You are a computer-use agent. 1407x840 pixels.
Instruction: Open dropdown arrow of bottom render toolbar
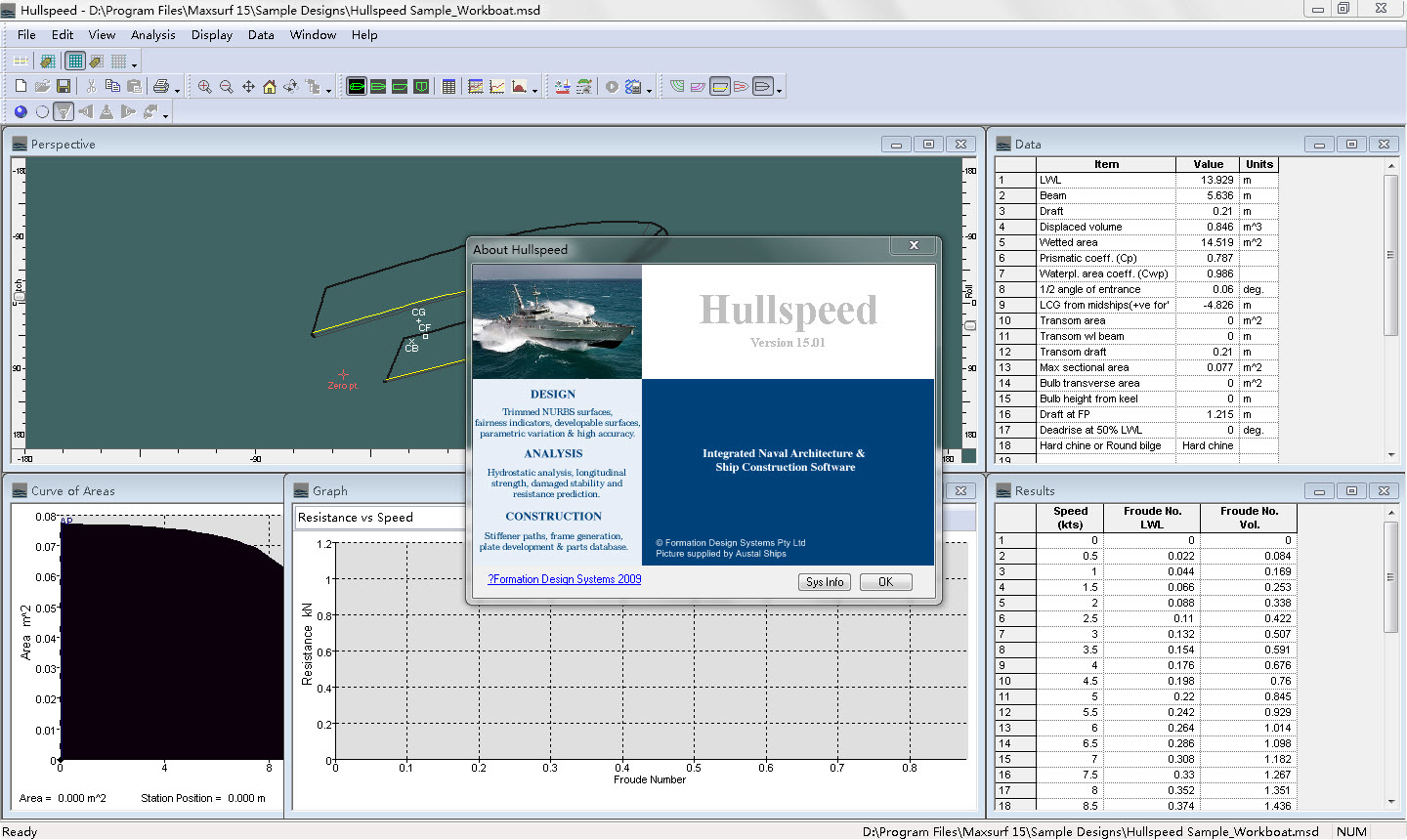(166, 116)
